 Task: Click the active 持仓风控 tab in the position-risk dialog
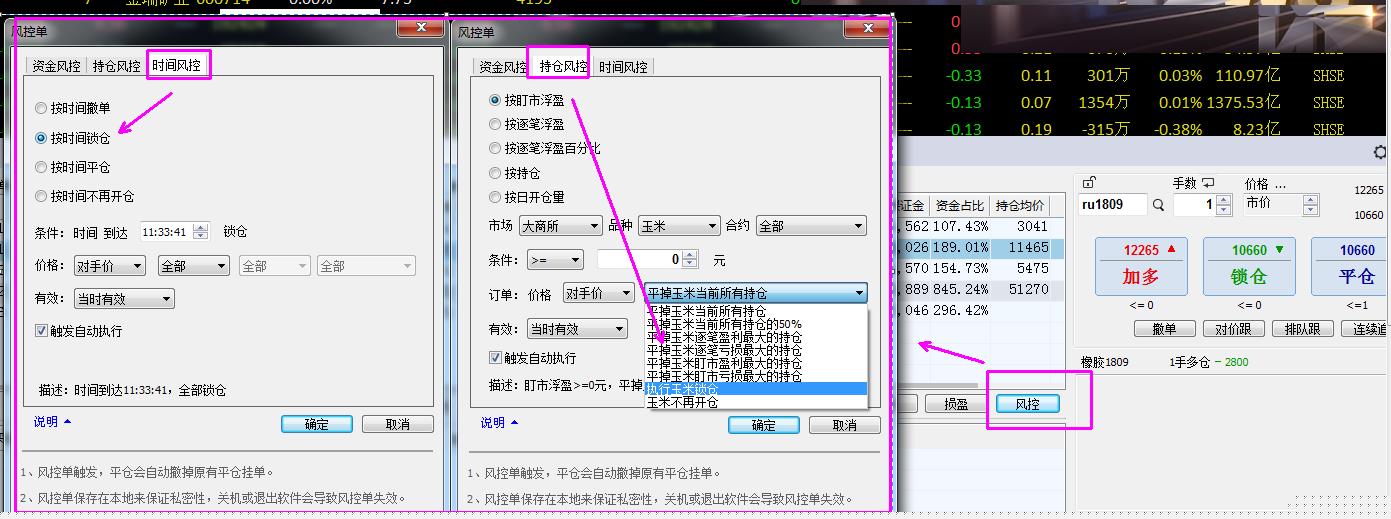pyautogui.click(x=563, y=65)
